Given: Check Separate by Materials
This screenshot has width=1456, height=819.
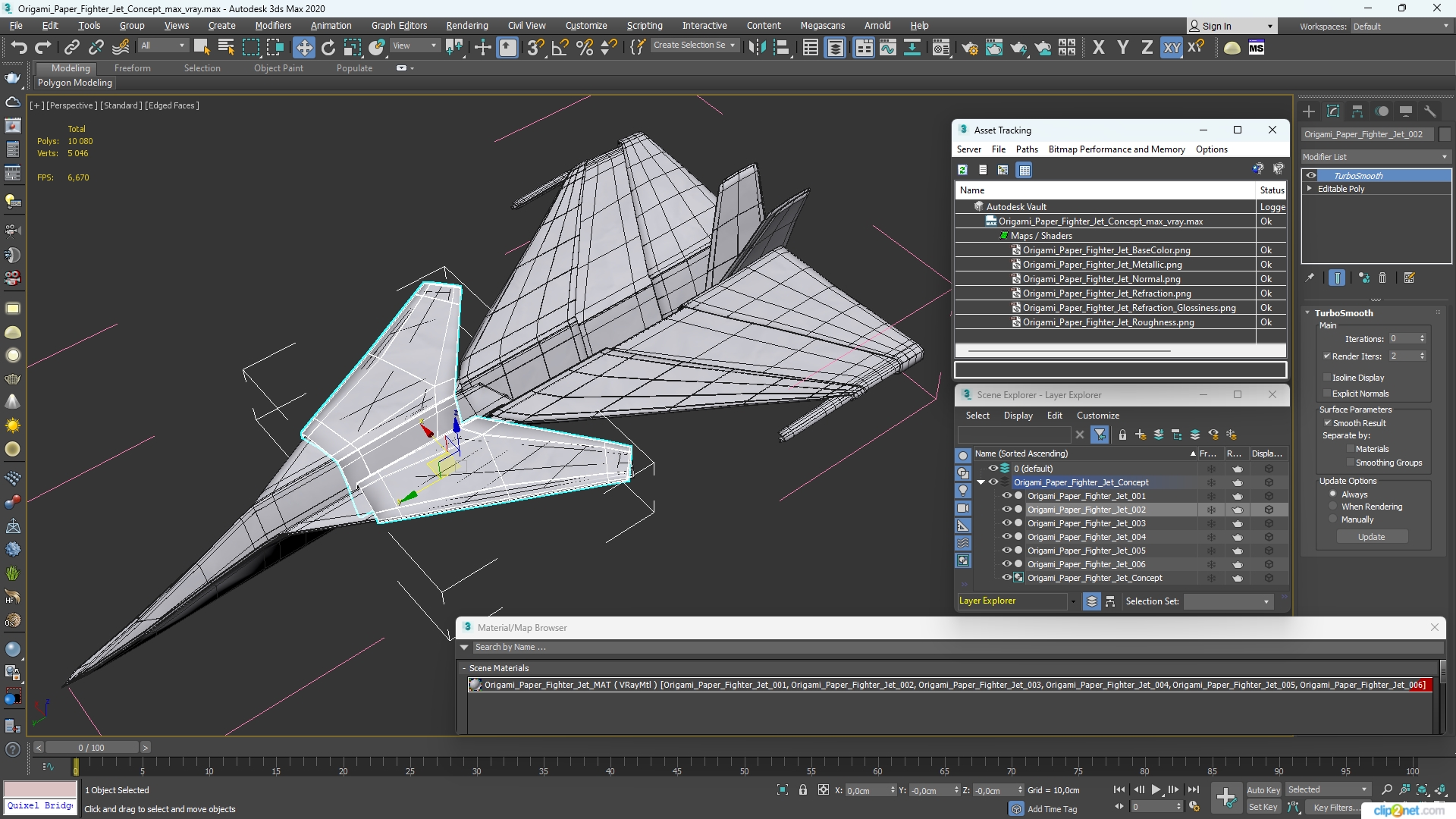Looking at the screenshot, I should [x=1350, y=449].
